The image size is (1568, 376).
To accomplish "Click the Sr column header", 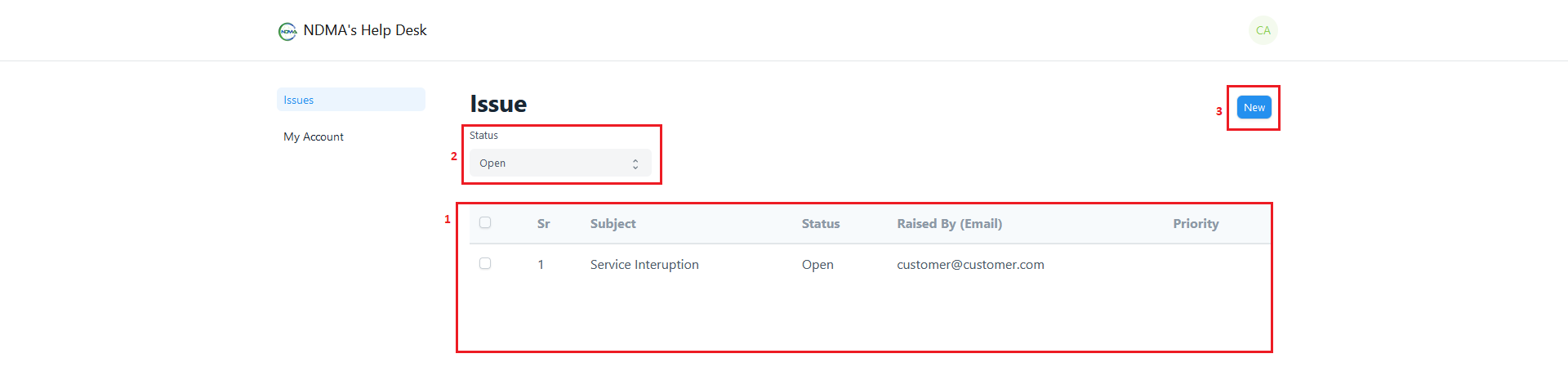I will pyautogui.click(x=543, y=224).
